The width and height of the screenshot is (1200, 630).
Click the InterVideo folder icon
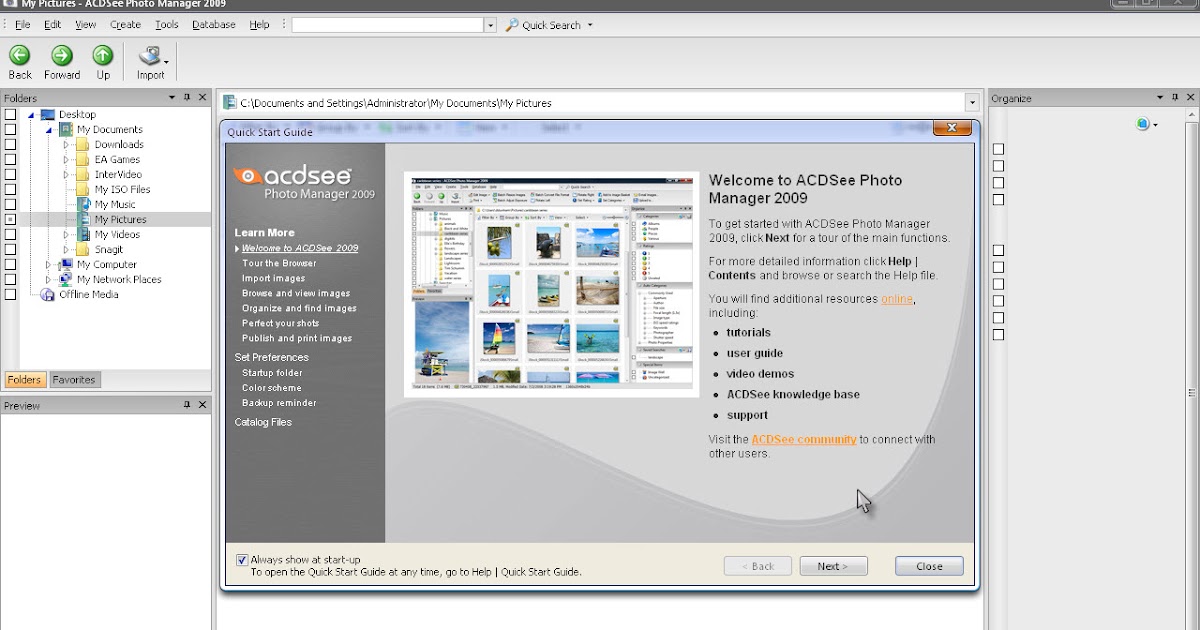pyautogui.click(x=84, y=174)
